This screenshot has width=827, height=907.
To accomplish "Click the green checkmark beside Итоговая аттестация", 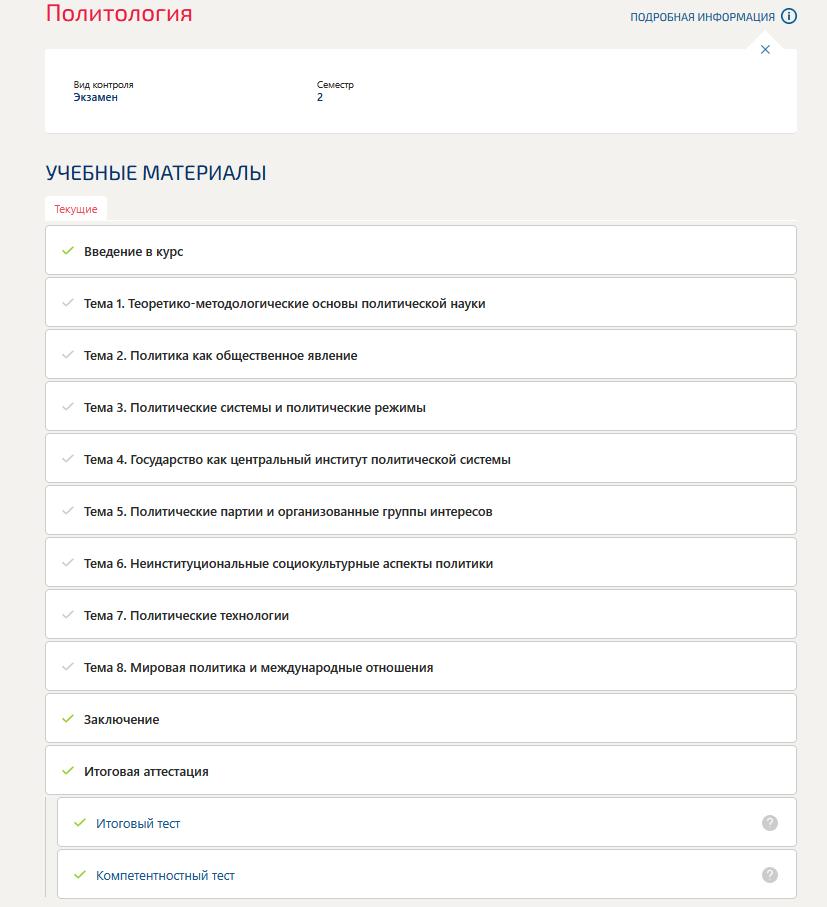I will click(x=66, y=770).
